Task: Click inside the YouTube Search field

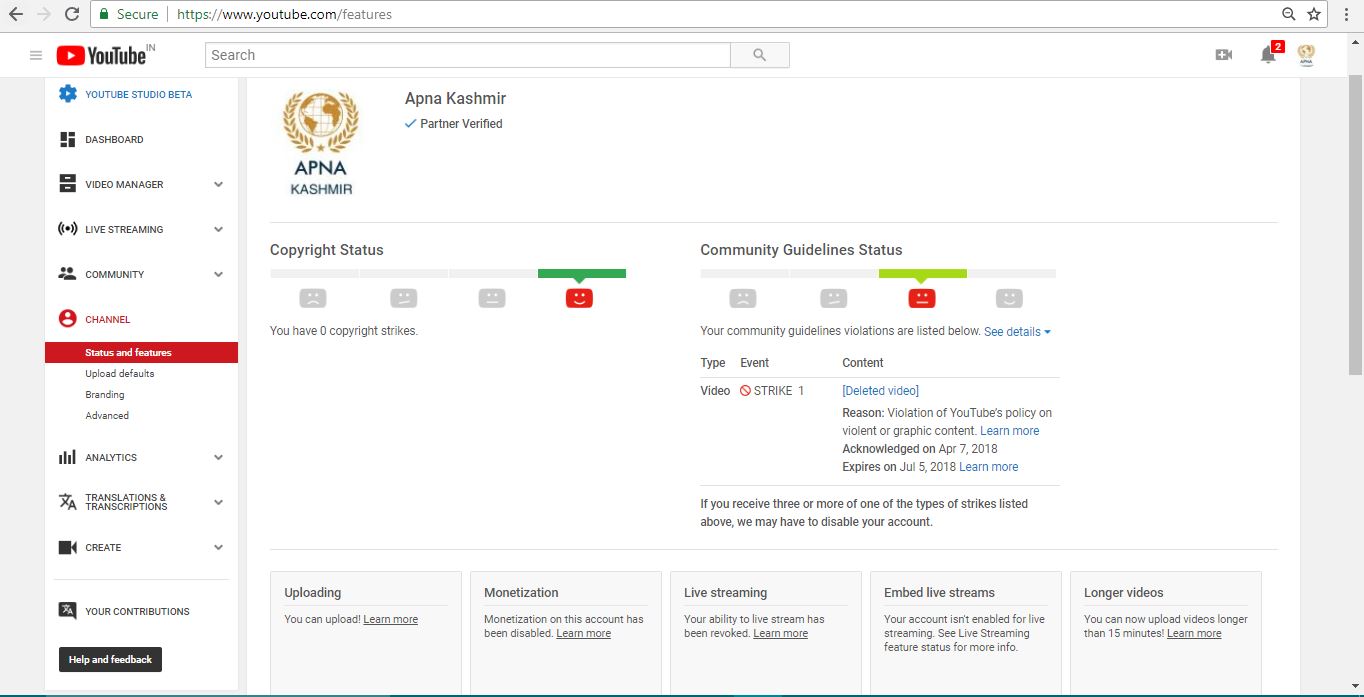Action: click(468, 55)
